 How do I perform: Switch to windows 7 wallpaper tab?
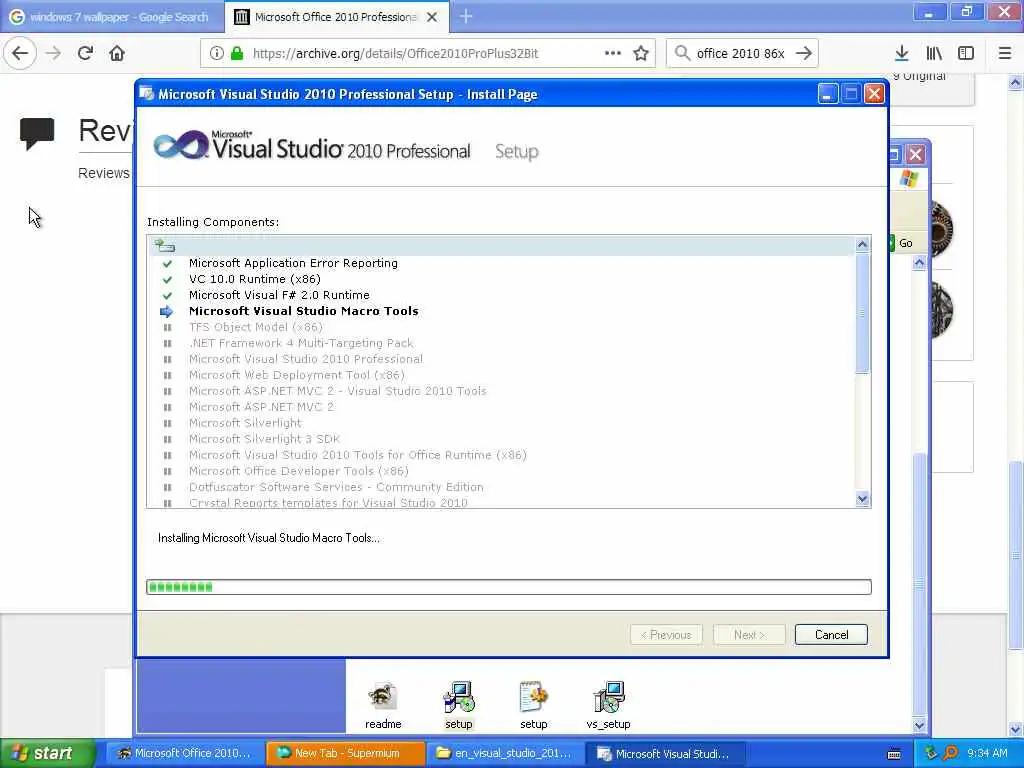(112, 17)
